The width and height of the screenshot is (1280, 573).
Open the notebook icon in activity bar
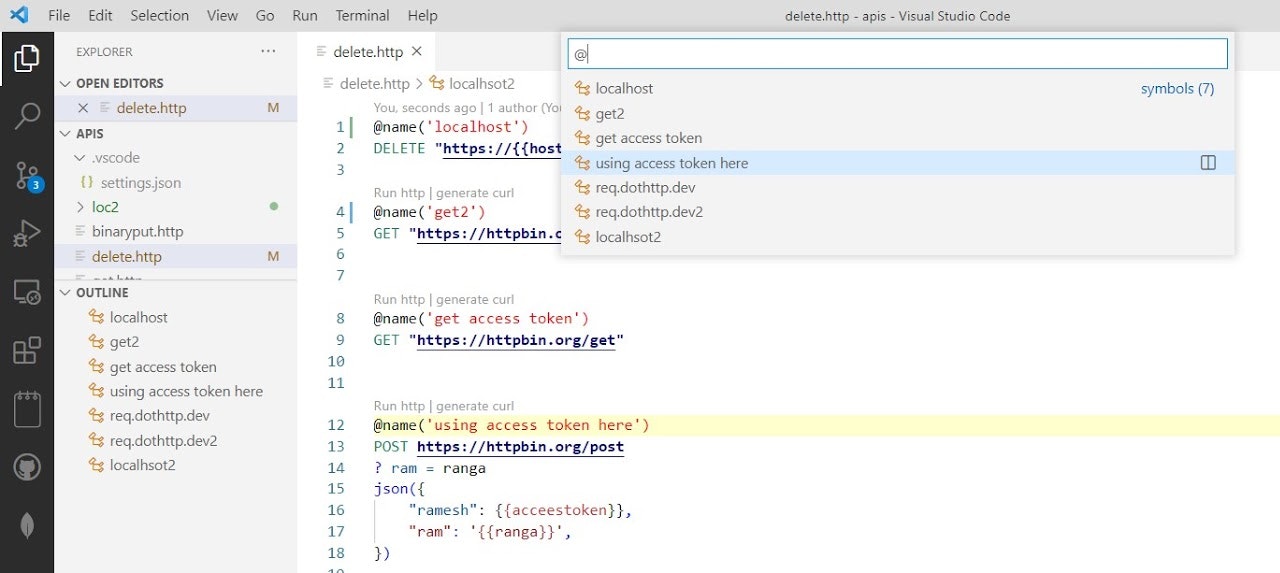[x=27, y=409]
